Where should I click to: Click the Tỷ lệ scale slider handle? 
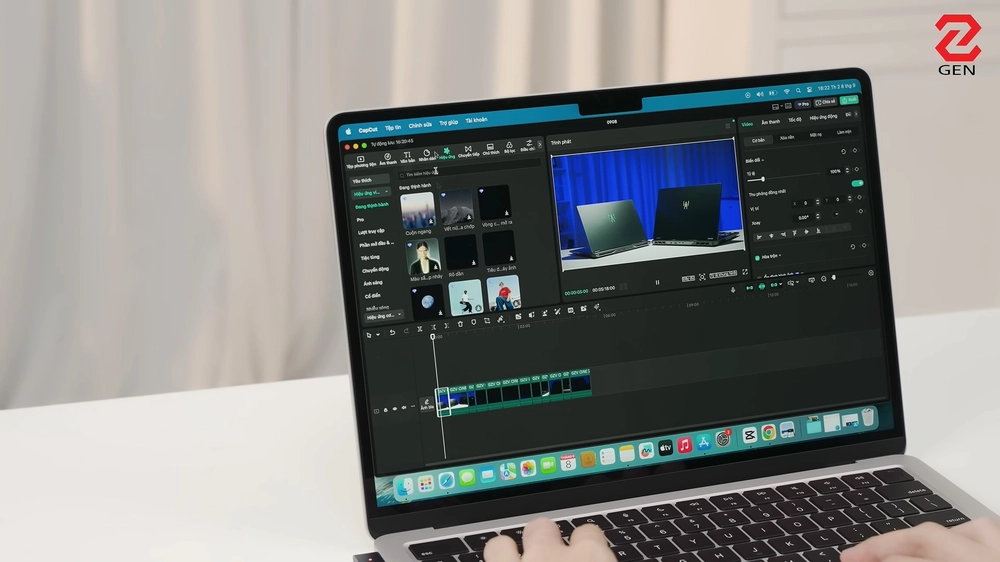click(763, 179)
